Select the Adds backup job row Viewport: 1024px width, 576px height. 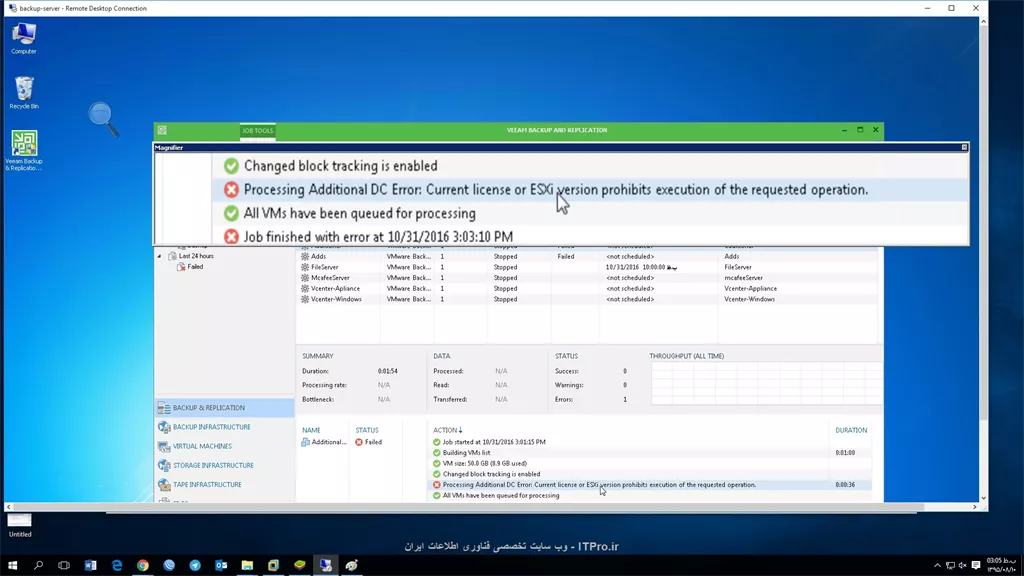coord(588,257)
